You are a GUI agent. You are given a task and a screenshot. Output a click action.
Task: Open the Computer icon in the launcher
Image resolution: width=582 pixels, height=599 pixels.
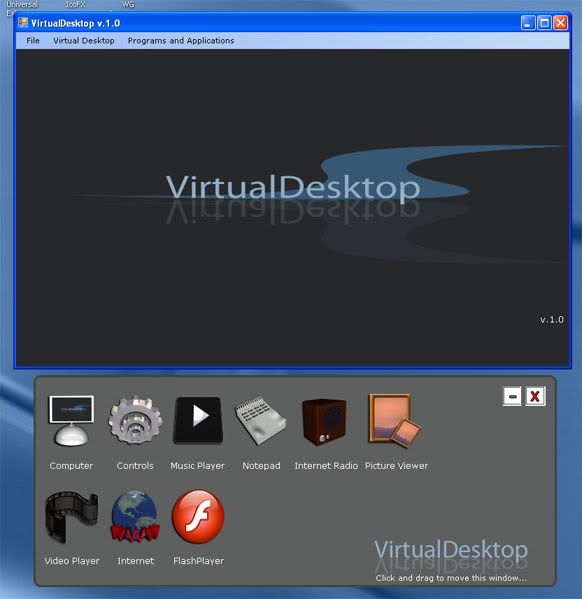(x=71, y=421)
